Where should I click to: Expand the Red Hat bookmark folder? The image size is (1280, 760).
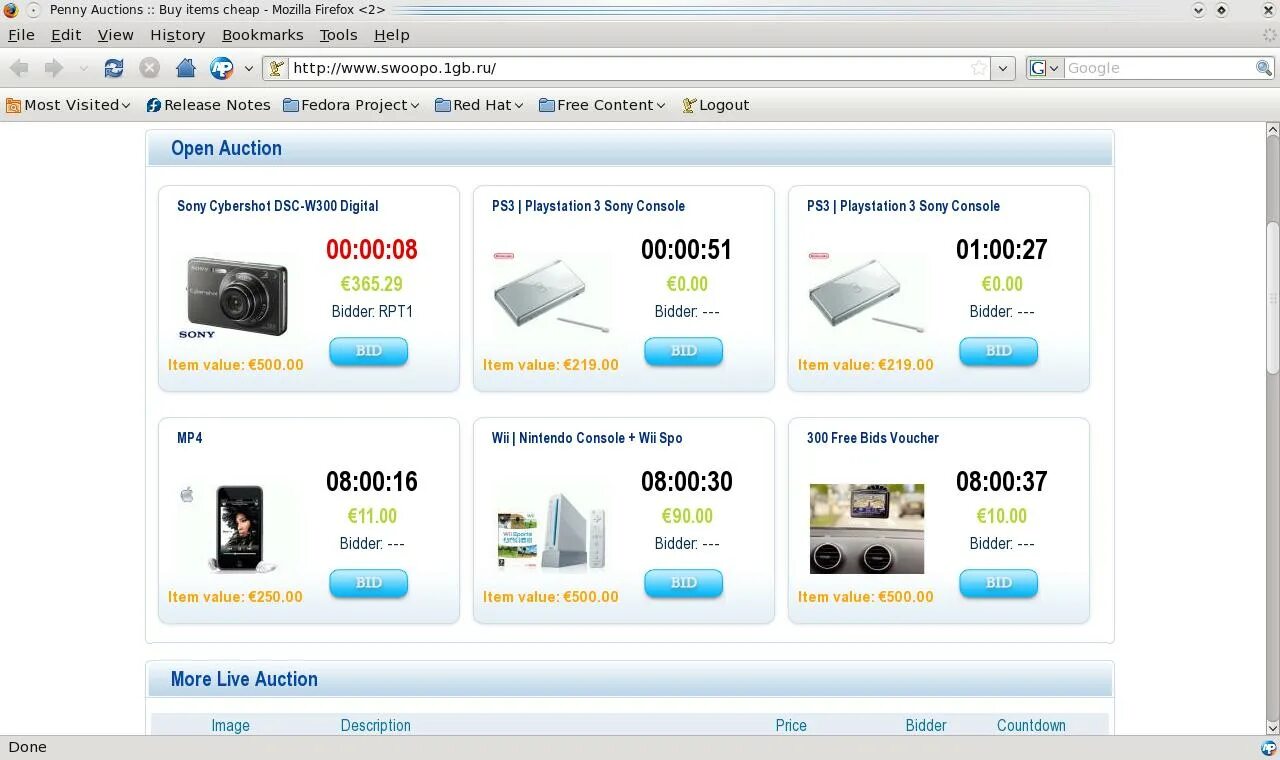[x=479, y=105]
